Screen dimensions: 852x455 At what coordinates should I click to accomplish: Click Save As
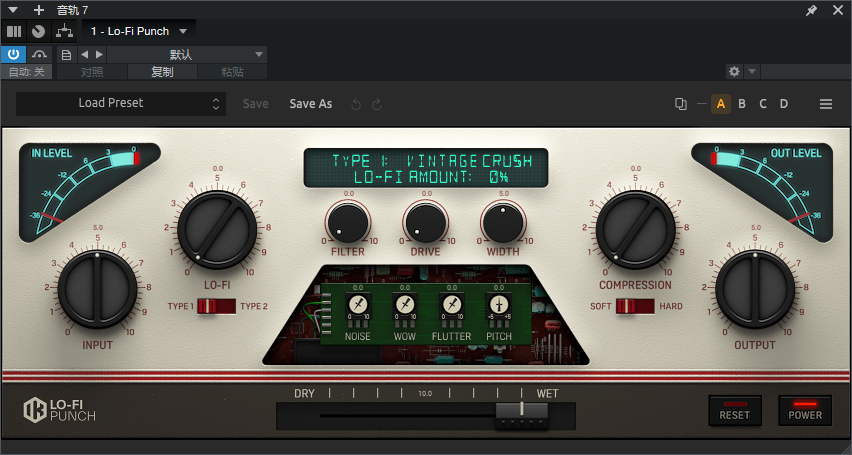click(311, 104)
